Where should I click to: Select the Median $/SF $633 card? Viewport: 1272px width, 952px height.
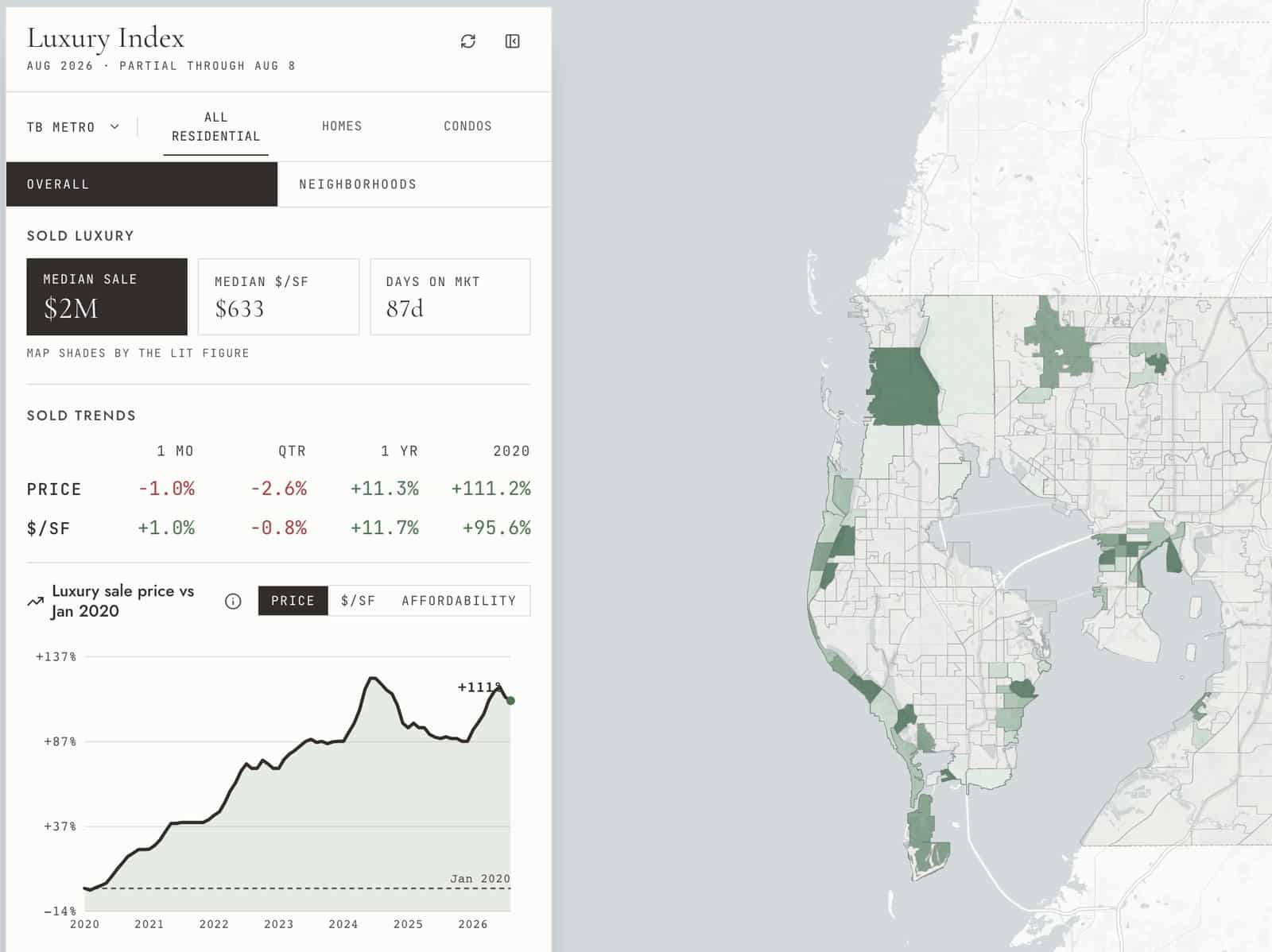(x=278, y=296)
